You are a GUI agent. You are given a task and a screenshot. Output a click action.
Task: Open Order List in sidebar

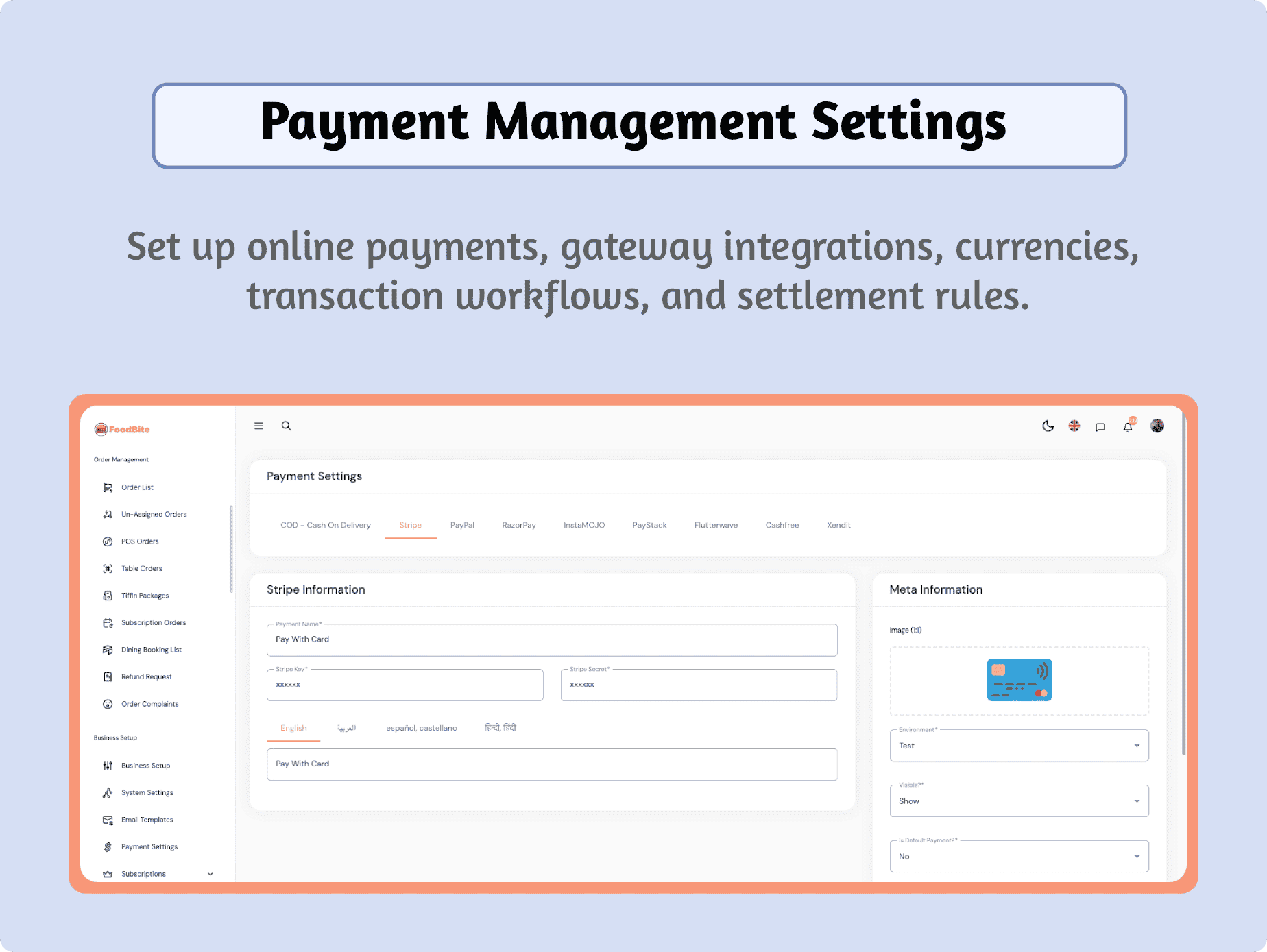point(137,487)
